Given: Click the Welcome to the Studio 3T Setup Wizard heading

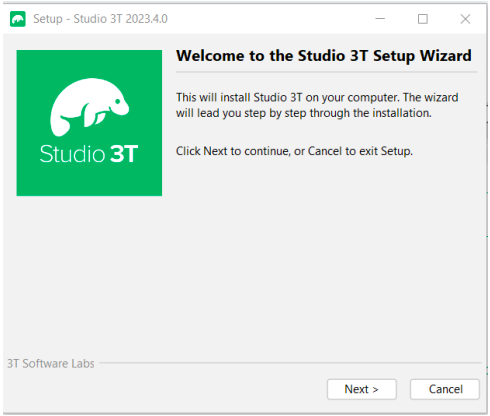Looking at the screenshot, I should (x=324, y=56).
